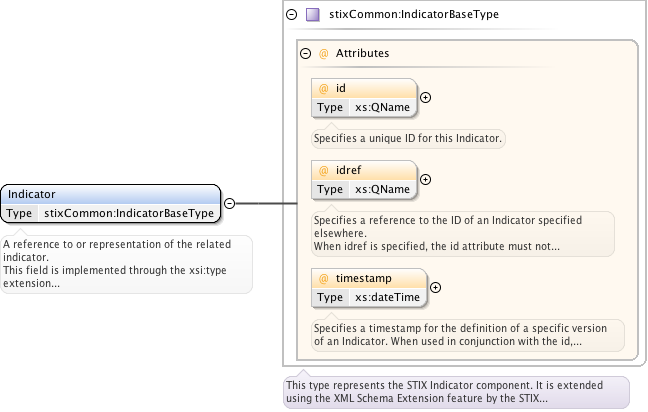648x412 pixels.
Task: Click the Indicator description note
Action: (x=125, y=264)
